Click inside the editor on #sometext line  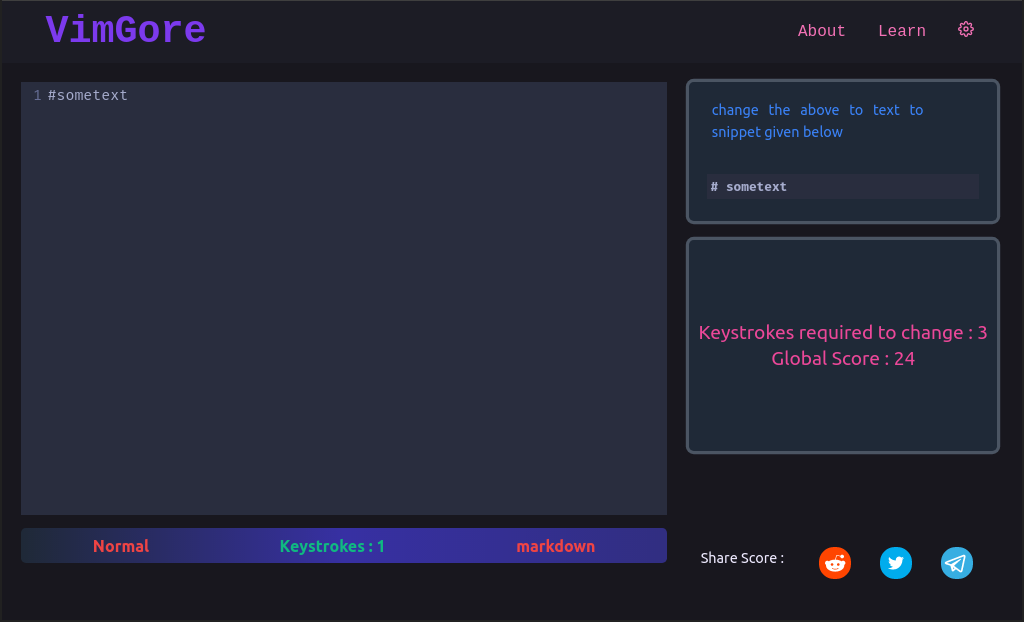coord(88,95)
